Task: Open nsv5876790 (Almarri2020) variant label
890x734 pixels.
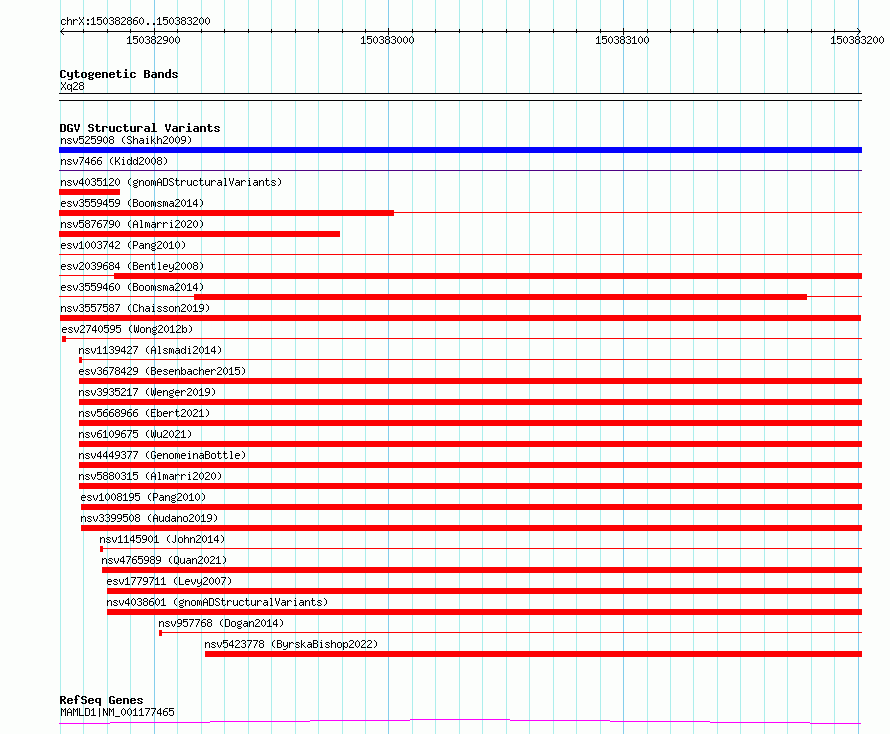Action: tap(132, 224)
